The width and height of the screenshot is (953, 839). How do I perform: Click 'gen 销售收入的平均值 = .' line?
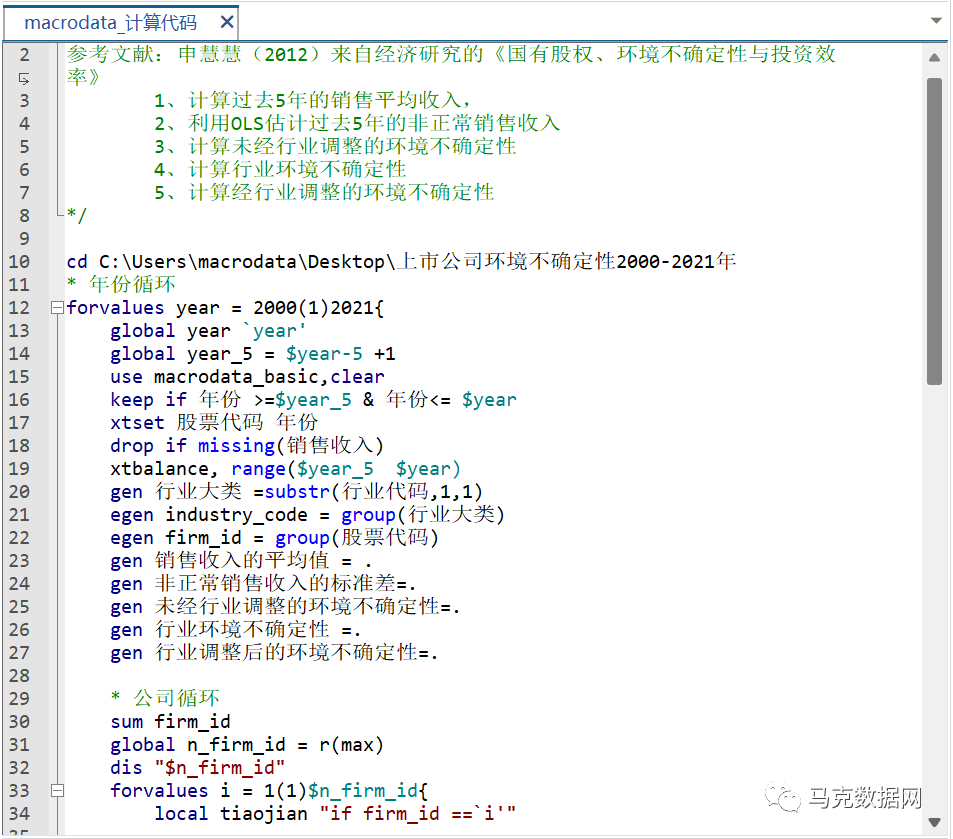pyautogui.click(x=241, y=561)
